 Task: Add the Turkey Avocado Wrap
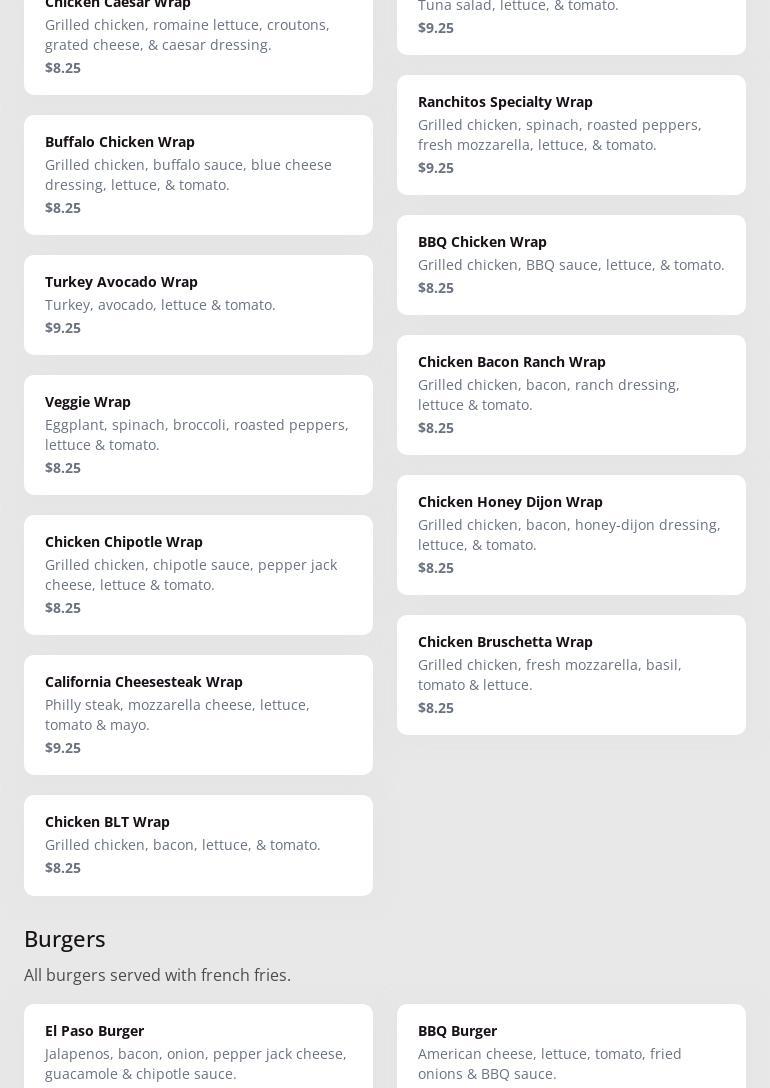pyautogui.click(x=198, y=305)
